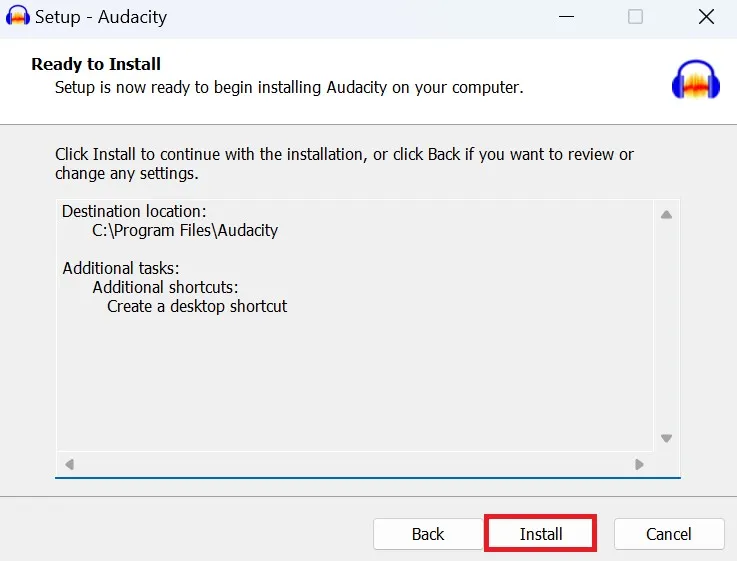Click the 'Additional shortcuts:' line

tap(165, 287)
